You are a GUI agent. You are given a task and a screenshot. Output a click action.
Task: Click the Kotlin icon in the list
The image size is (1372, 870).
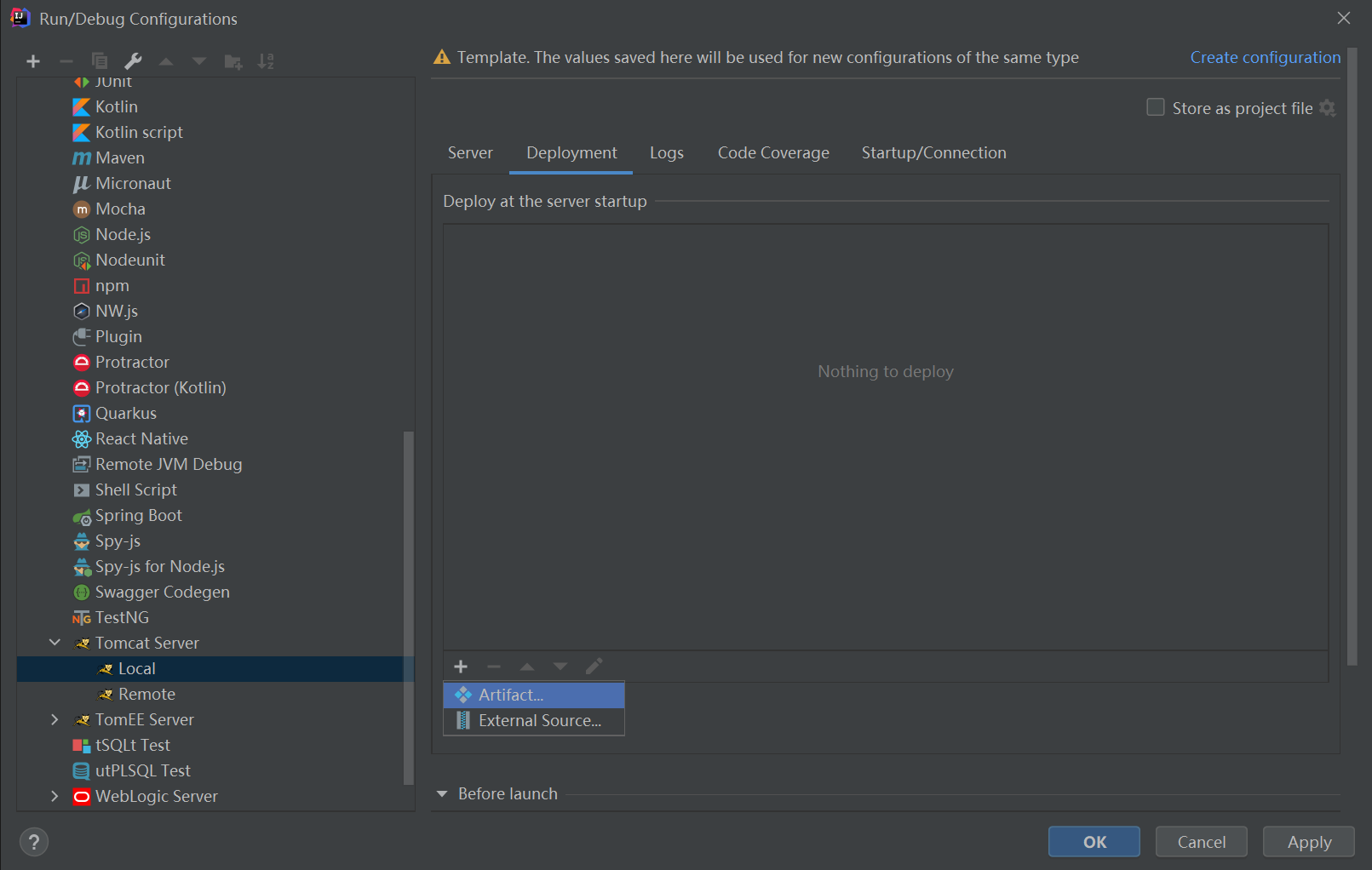pos(82,107)
